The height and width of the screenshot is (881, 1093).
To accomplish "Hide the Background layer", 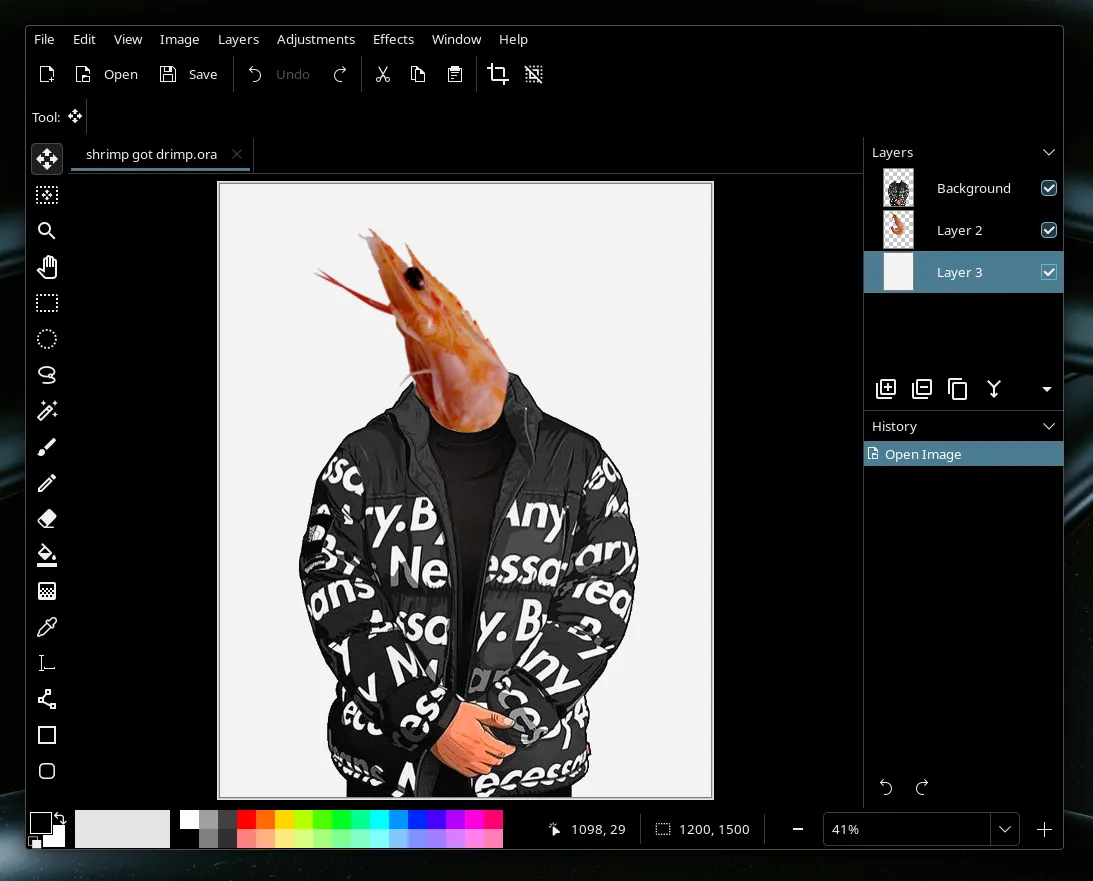I will (x=1049, y=188).
